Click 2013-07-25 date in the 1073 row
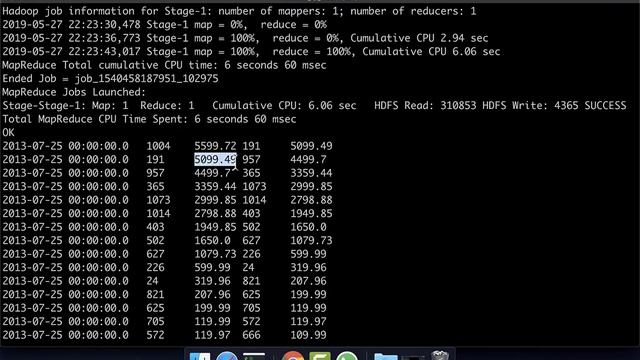Image resolution: width=640 pixels, height=360 pixels. click(32, 200)
